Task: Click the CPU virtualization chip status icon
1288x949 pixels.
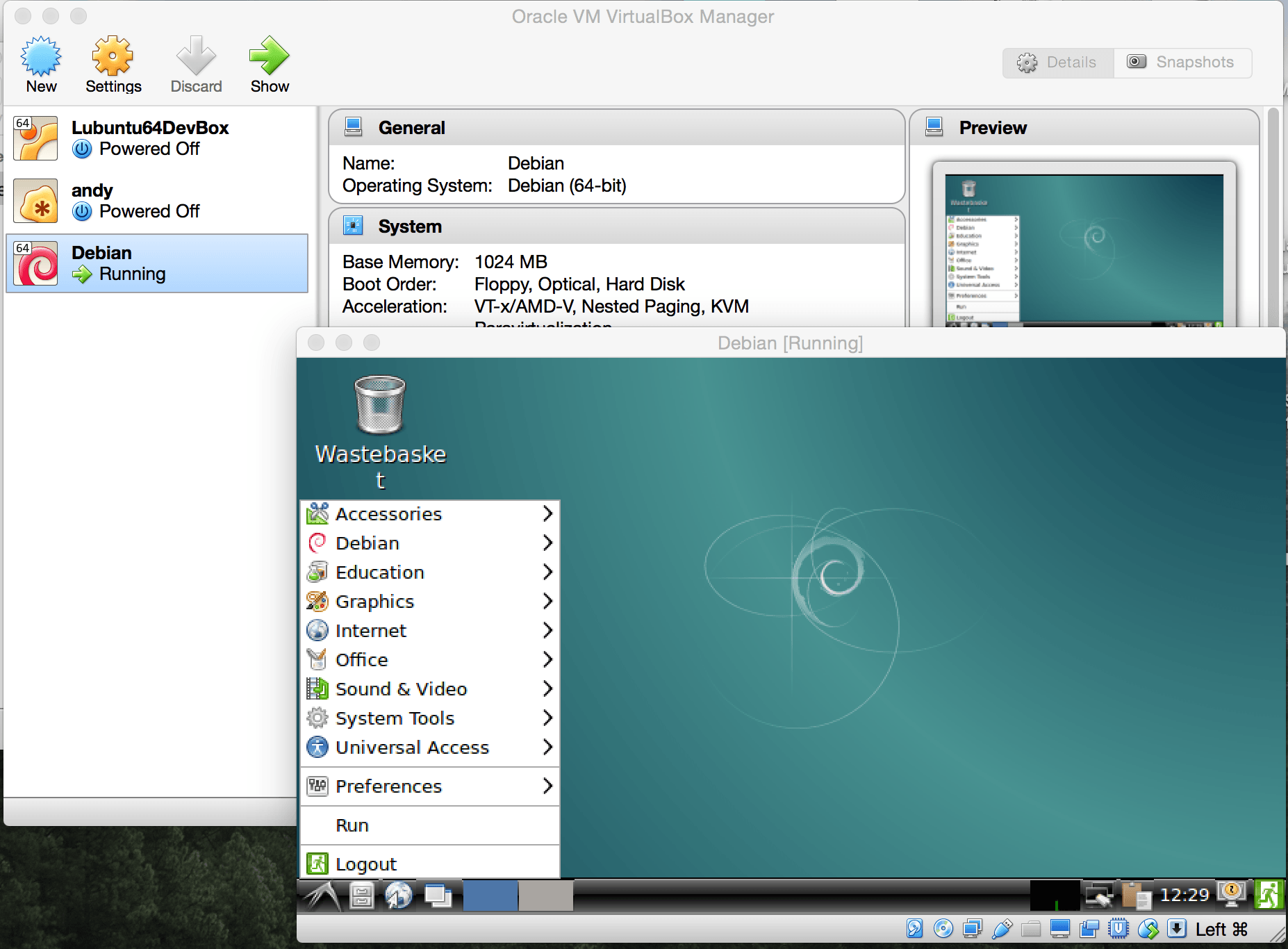Action: point(1118,928)
